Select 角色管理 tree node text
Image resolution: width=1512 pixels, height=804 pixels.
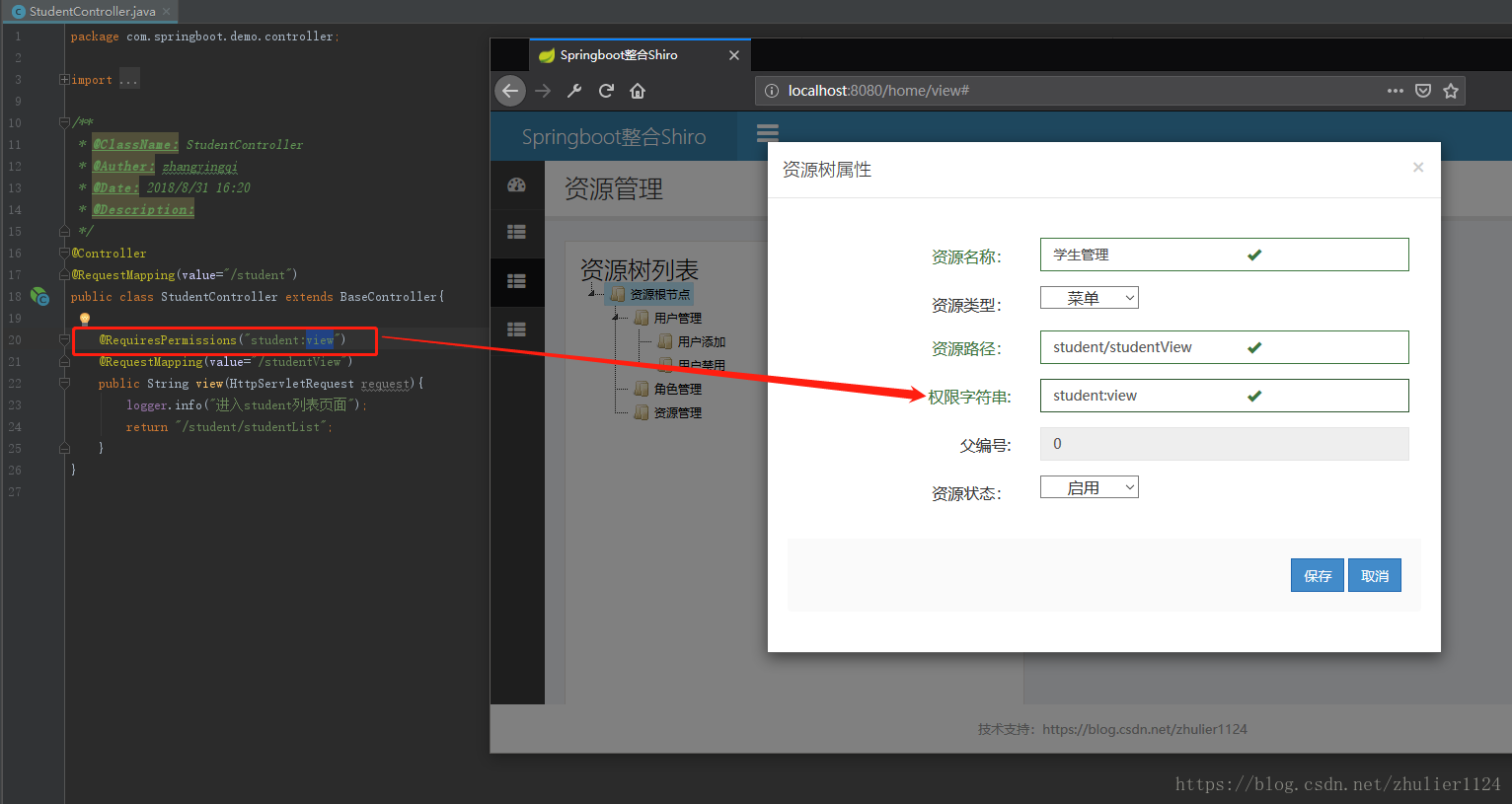coord(678,389)
